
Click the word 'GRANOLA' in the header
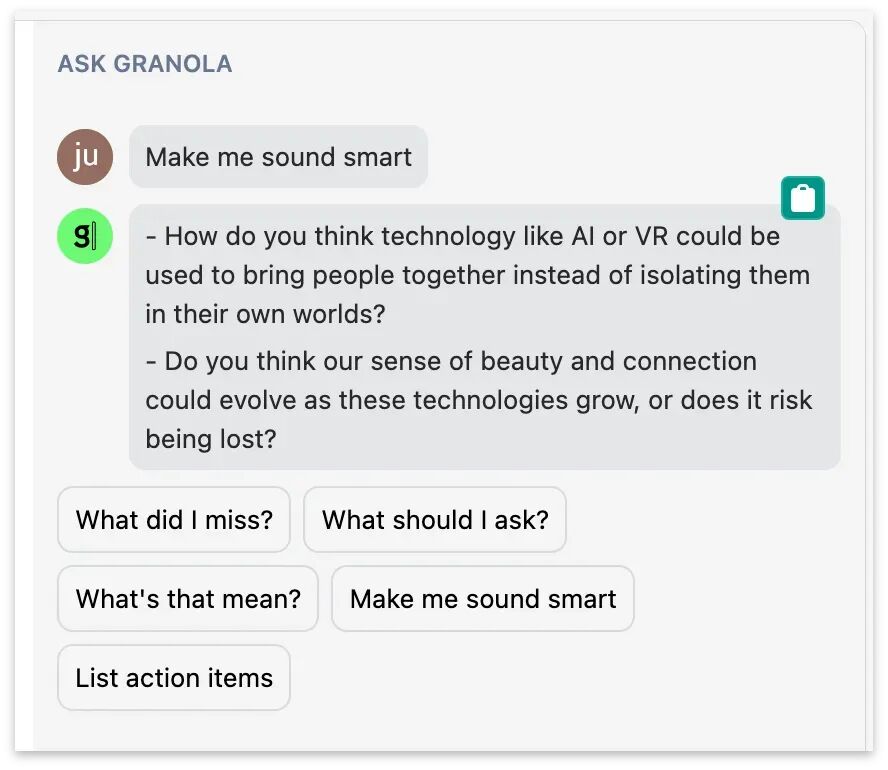[173, 63]
